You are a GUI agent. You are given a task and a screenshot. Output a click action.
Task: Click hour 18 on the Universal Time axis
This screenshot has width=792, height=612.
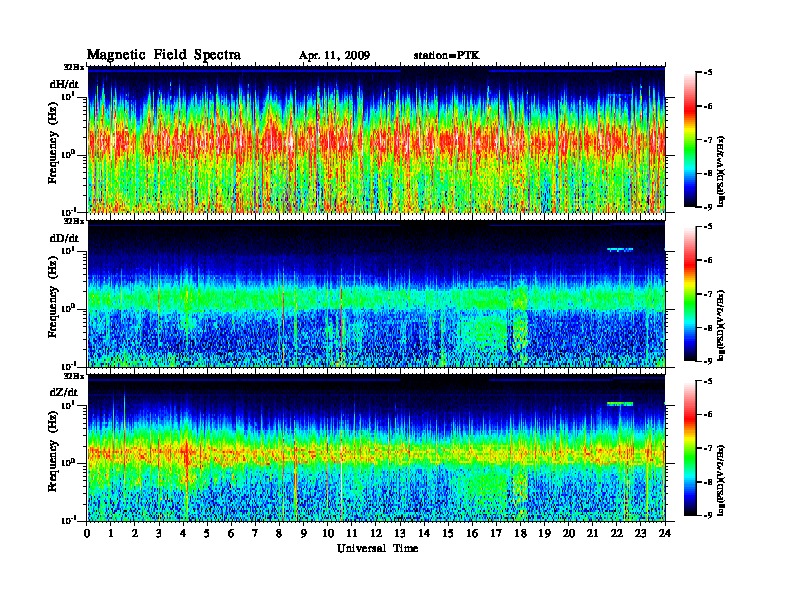point(520,534)
